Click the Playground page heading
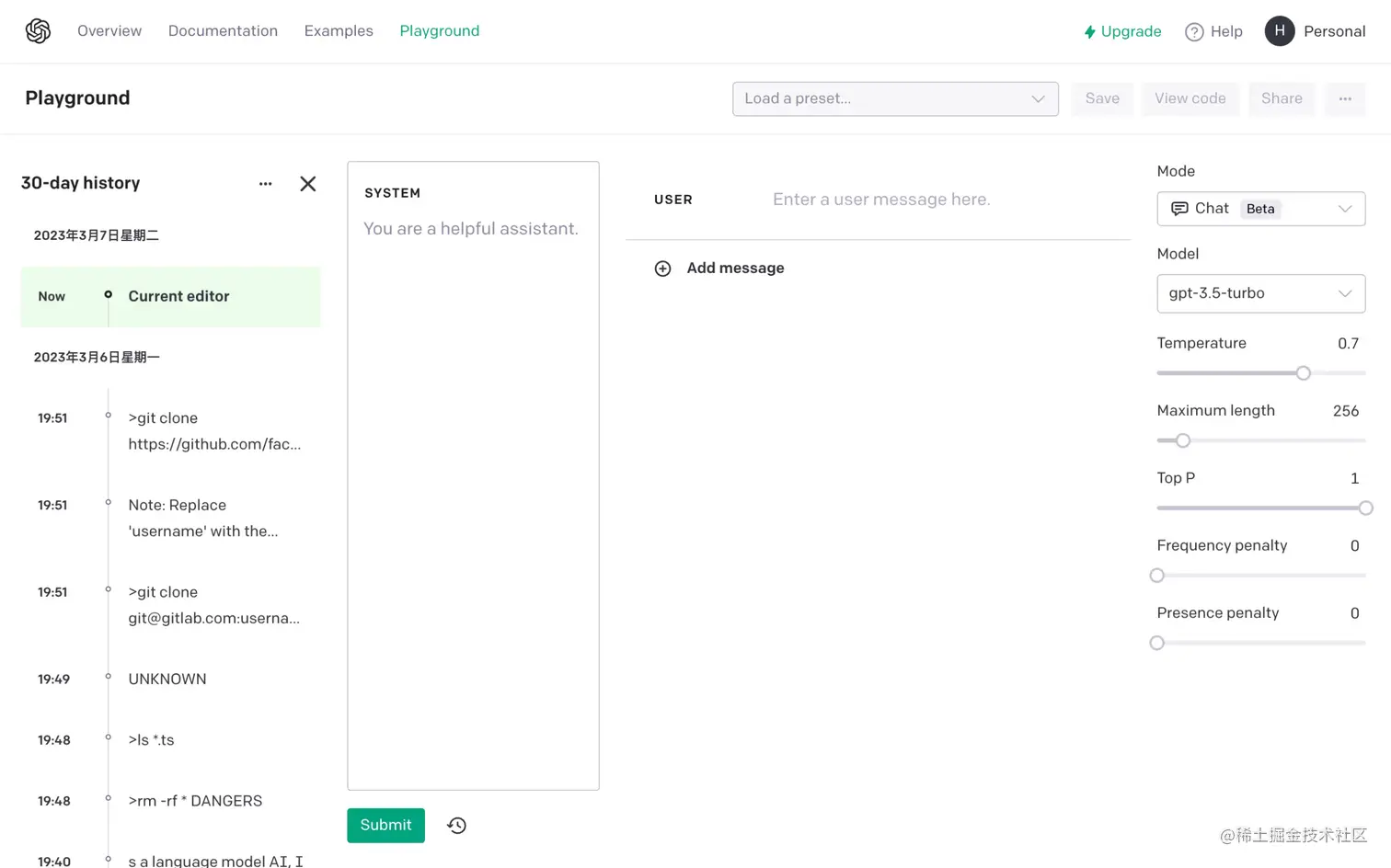Screen dimensions: 1391x868 pyautogui.click(x=77, y=98)
